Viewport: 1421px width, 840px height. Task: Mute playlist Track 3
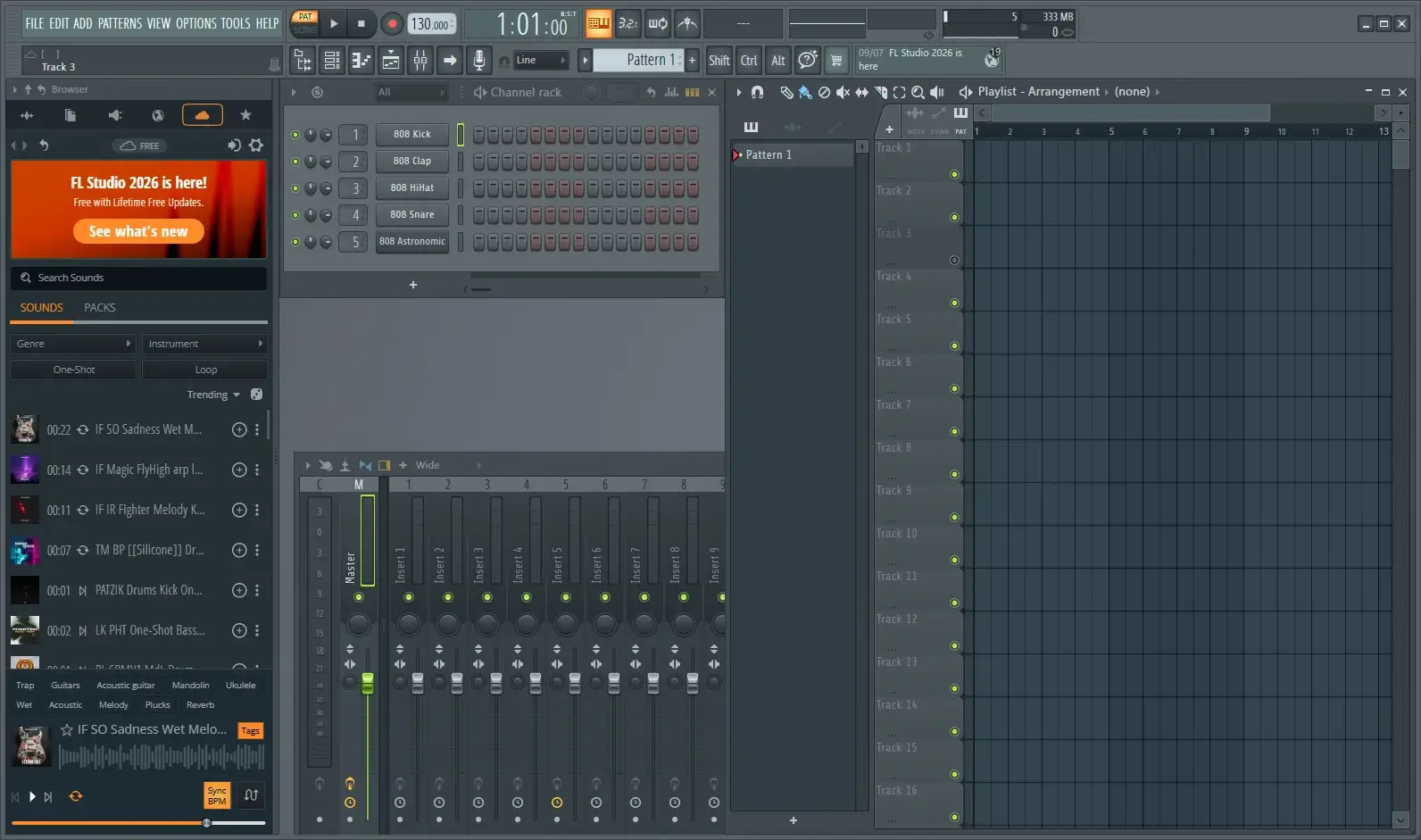pos(954,261)
